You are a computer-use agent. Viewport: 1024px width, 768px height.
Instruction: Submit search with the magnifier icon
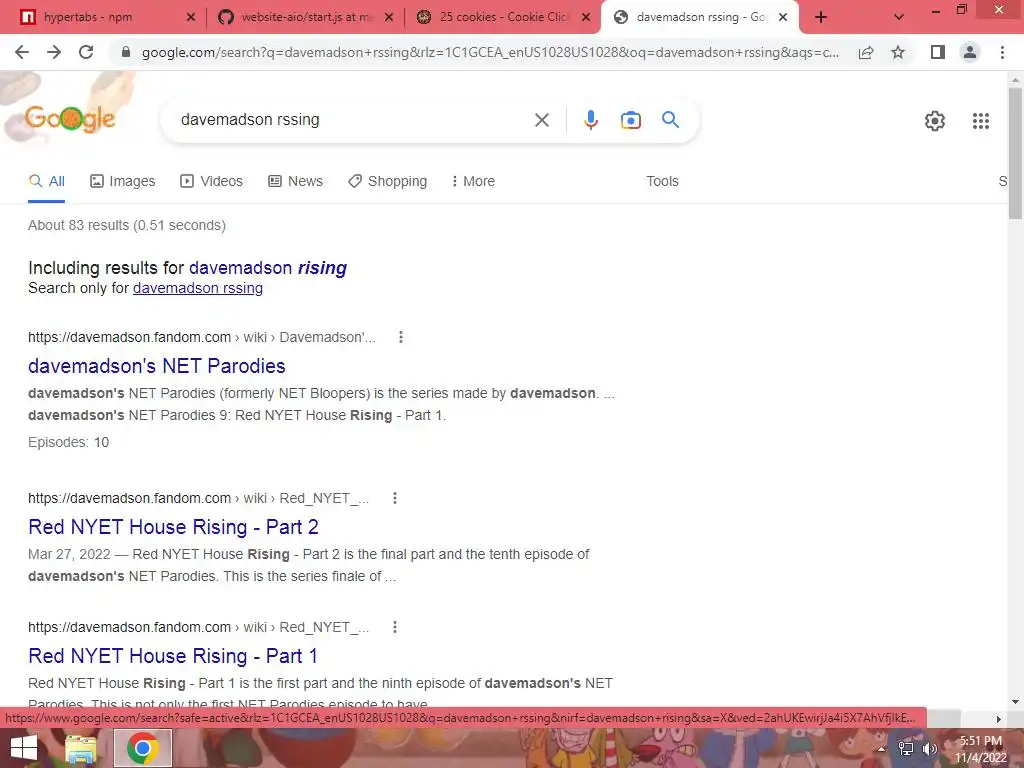point(670,120)
